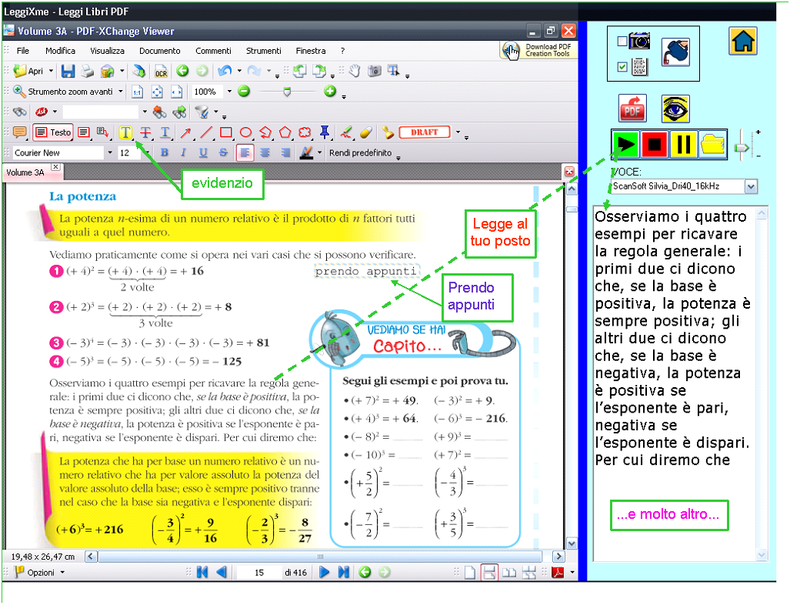Click the Download PDF Creation Tools link
Image resolution: width=800 pixels, height=612 pixels.
pyautogui.click(x=538, y=50)
